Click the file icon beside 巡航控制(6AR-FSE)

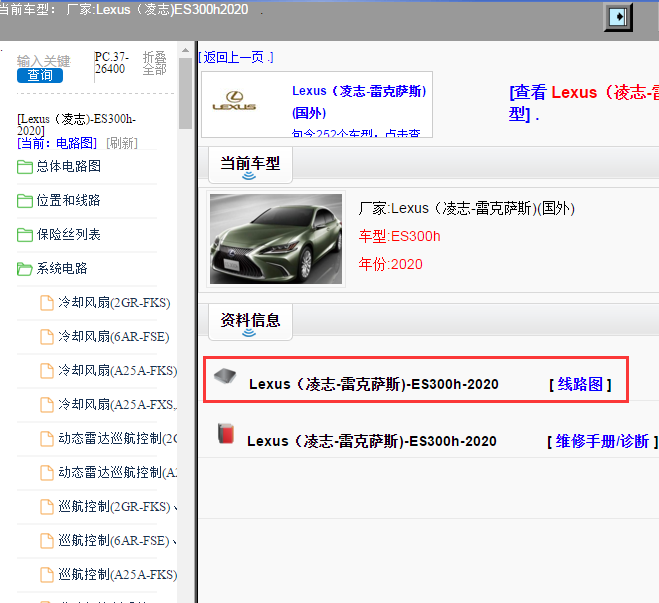pos(47,541)
